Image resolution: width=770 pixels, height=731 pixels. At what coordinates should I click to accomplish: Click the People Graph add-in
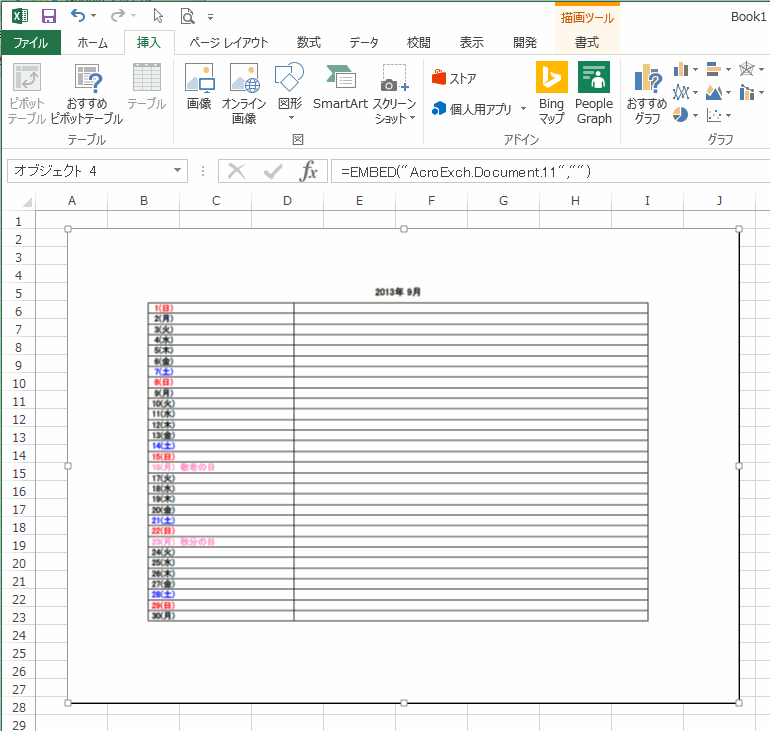(x=594, y=93)
